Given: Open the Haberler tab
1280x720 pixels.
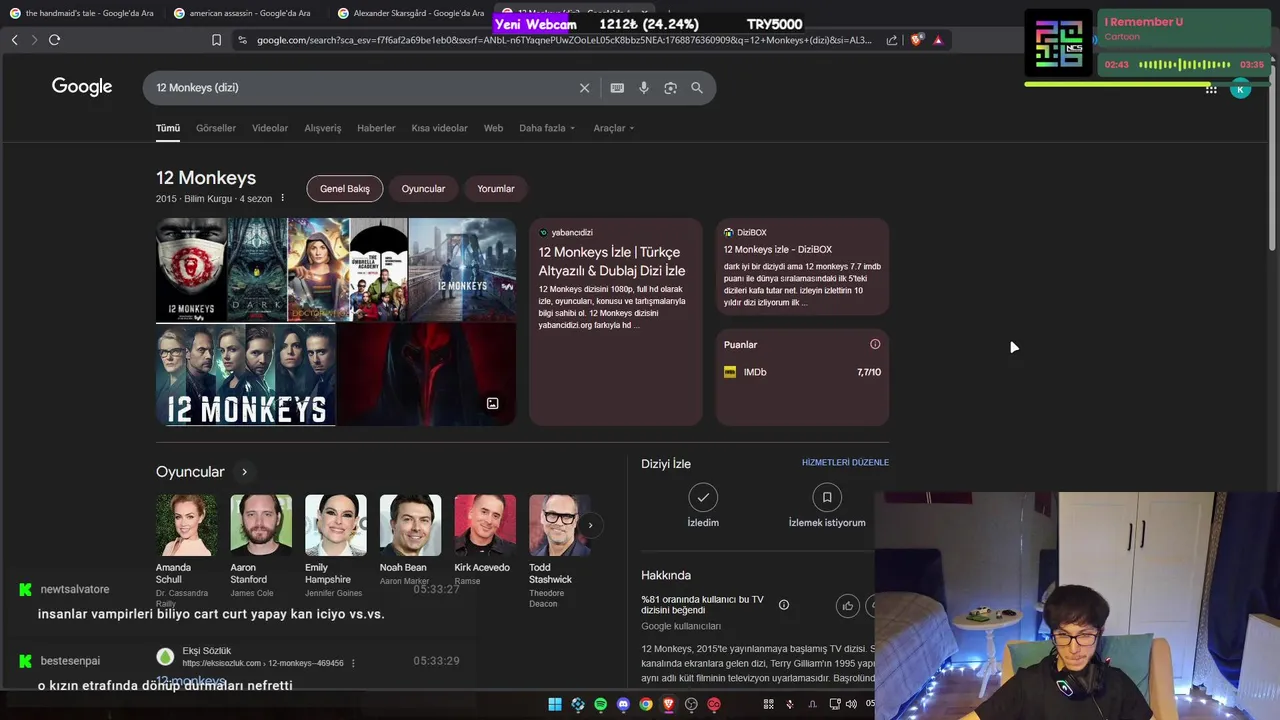Looking at the screenshot, I should coord(376,128).
